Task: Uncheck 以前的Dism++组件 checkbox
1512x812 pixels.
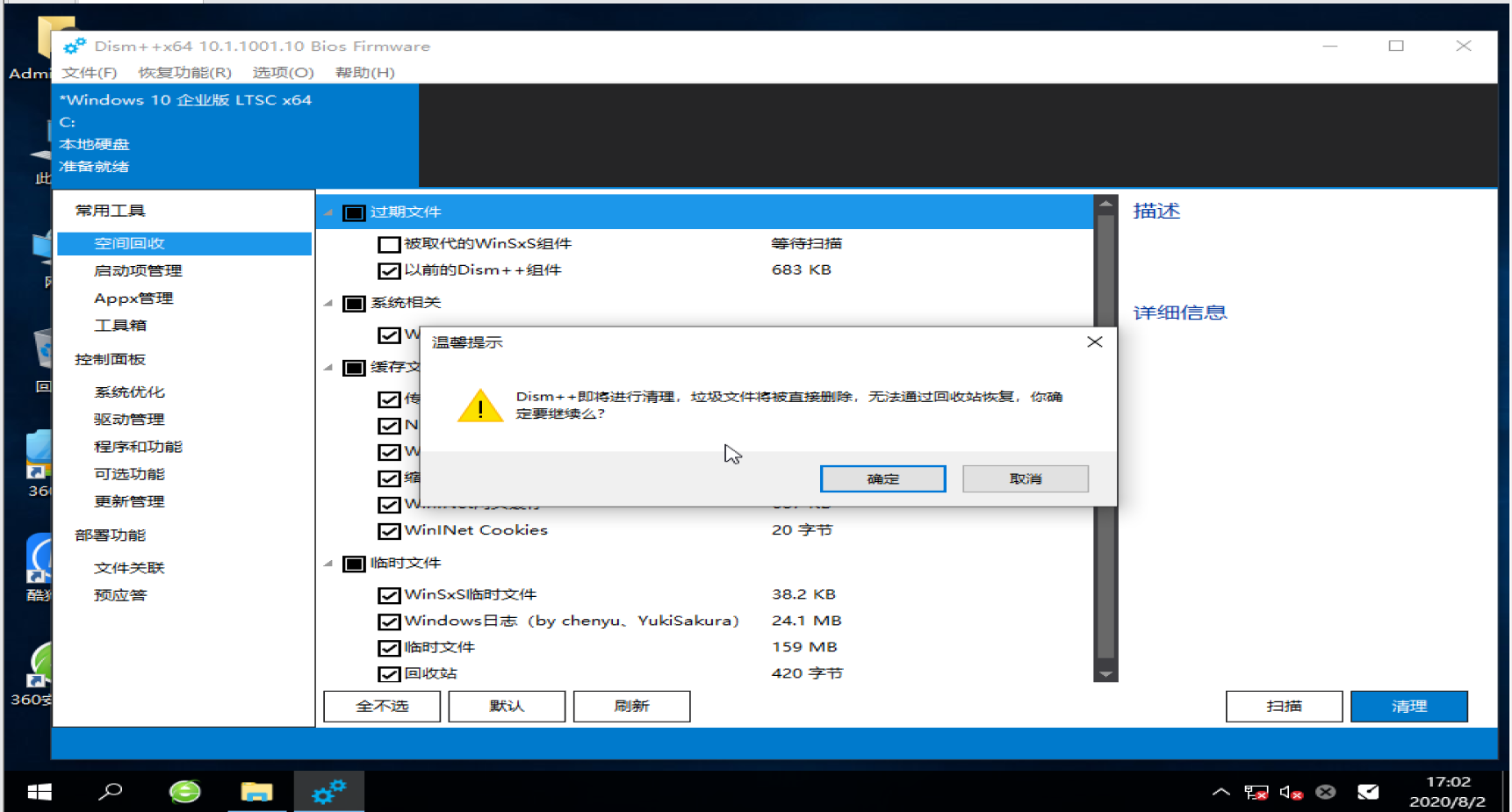Action: coord(389,270)
